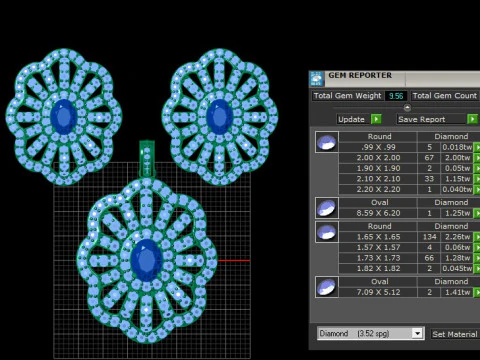Image resolution: width=480 pixels, height=360 pixels.
Task: Click green arrow on the 0.018tw row
Action: (477, 147)
